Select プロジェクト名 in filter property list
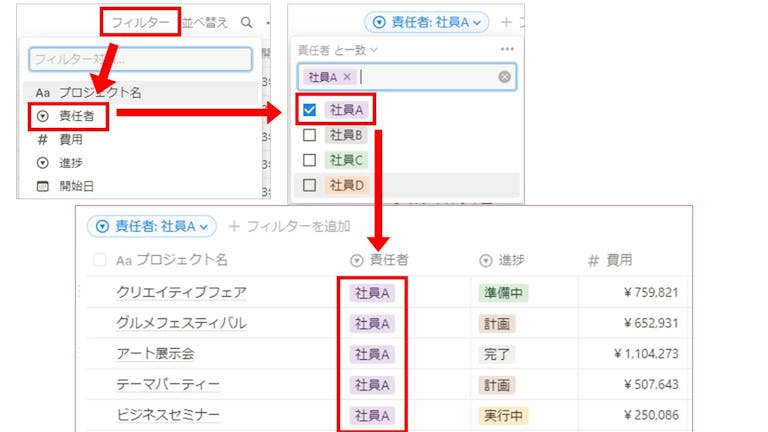 click(x=141, y=93)
